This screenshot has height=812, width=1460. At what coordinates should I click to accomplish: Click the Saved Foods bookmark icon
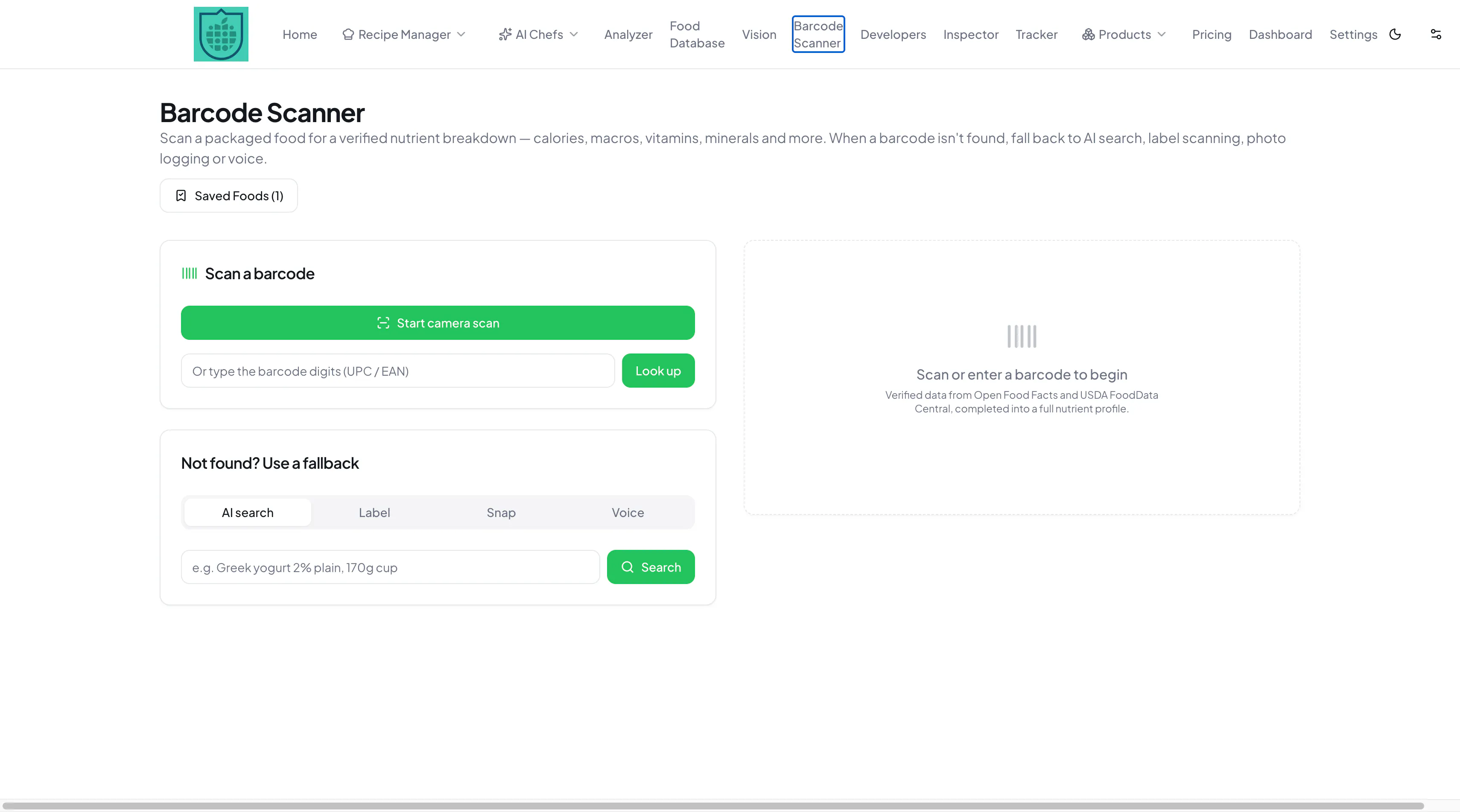coord(181,196)
